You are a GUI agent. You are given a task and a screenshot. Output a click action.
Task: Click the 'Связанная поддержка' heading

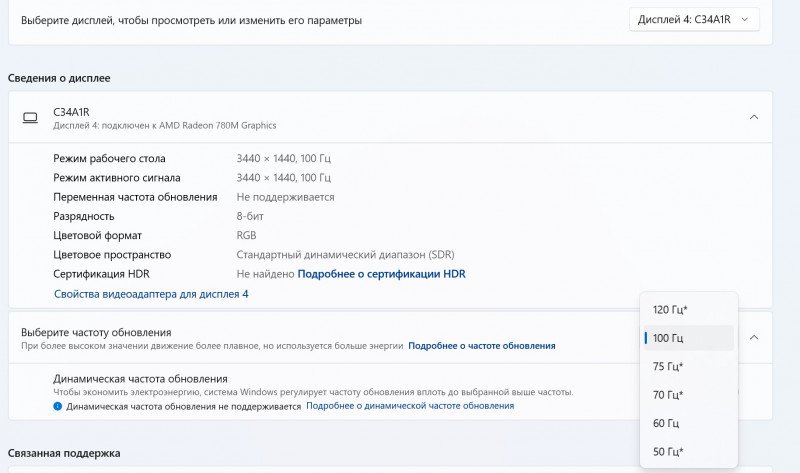[x=64, y=453]
